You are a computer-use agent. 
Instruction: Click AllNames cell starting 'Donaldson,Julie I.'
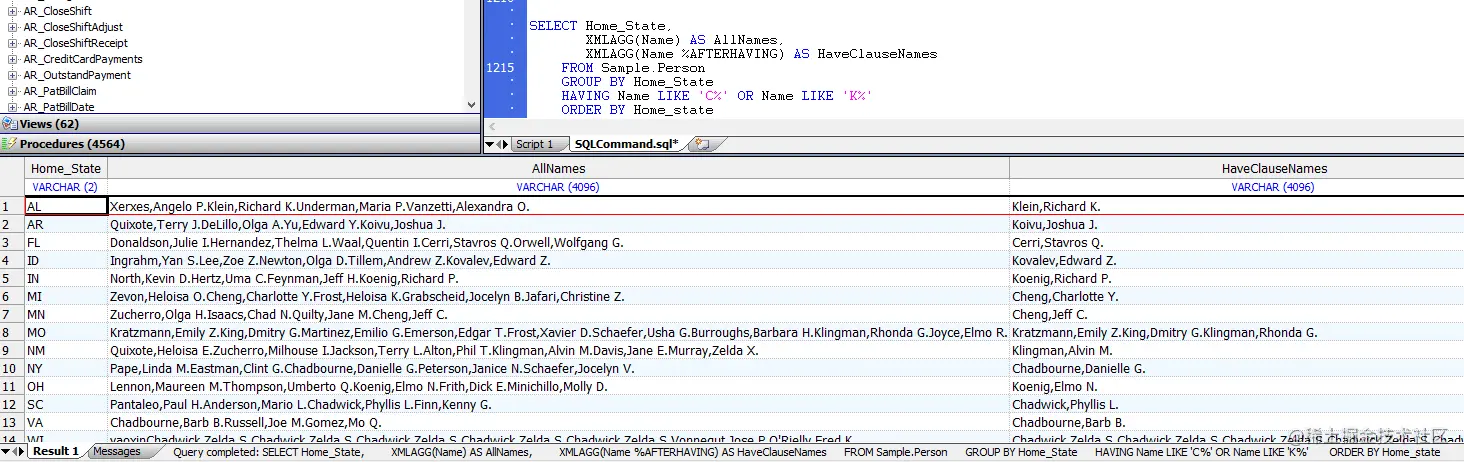558,242
